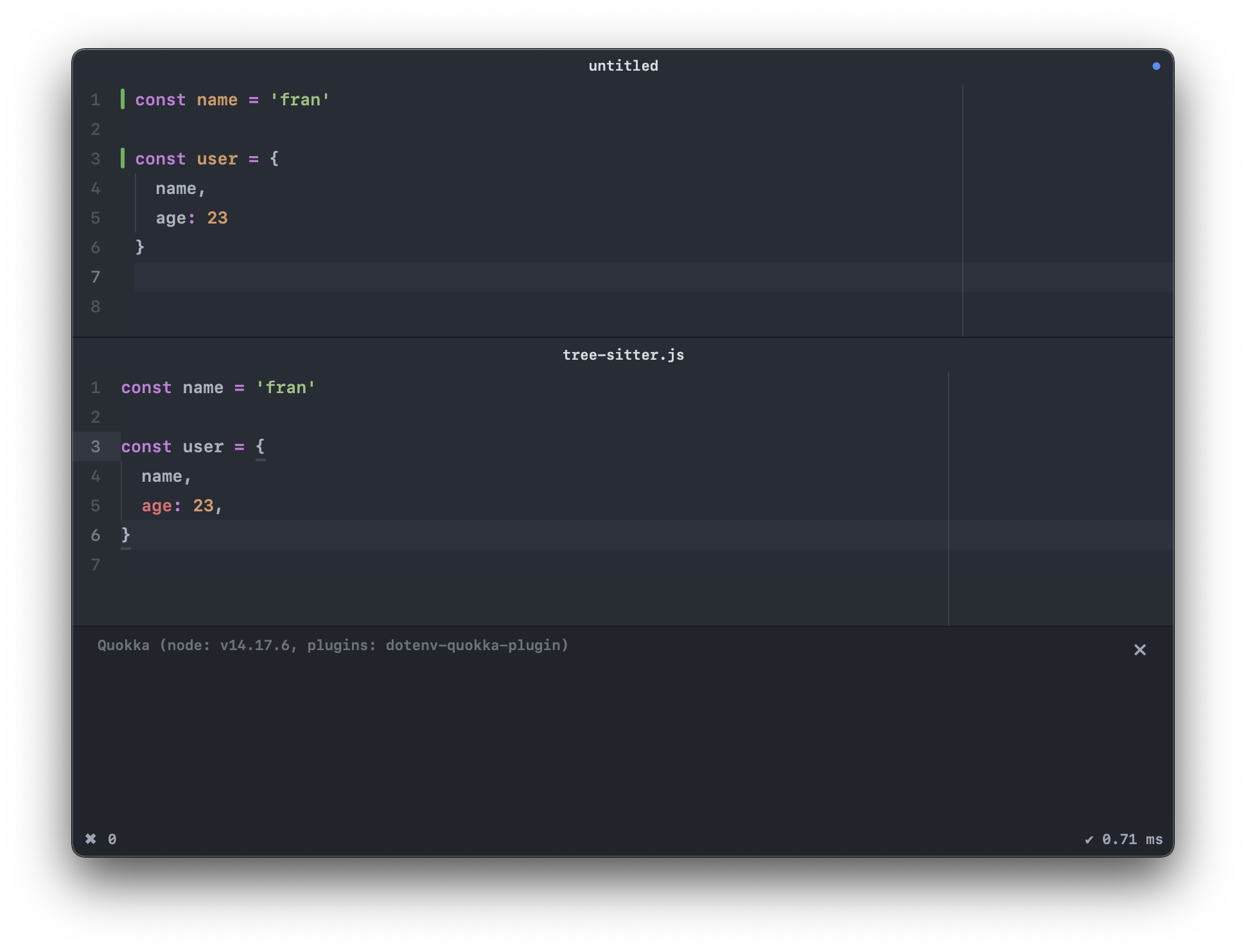Switch focus to the tree-sitter.js title
This screenshot has height=952, width=1246.
tap(623, 354)
